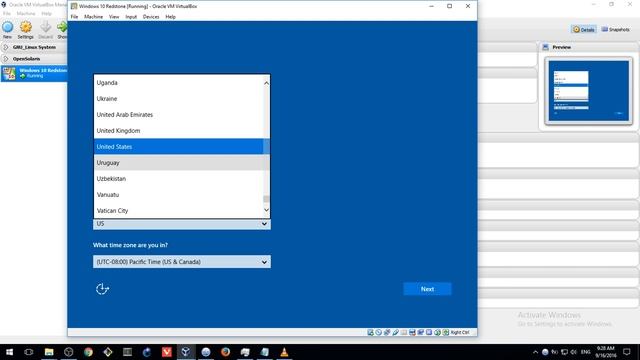The width and height of the screenshot is (640, 360).
Task: Open Vivaldi browser from the taskbar
Action: (x=167, y=352)
